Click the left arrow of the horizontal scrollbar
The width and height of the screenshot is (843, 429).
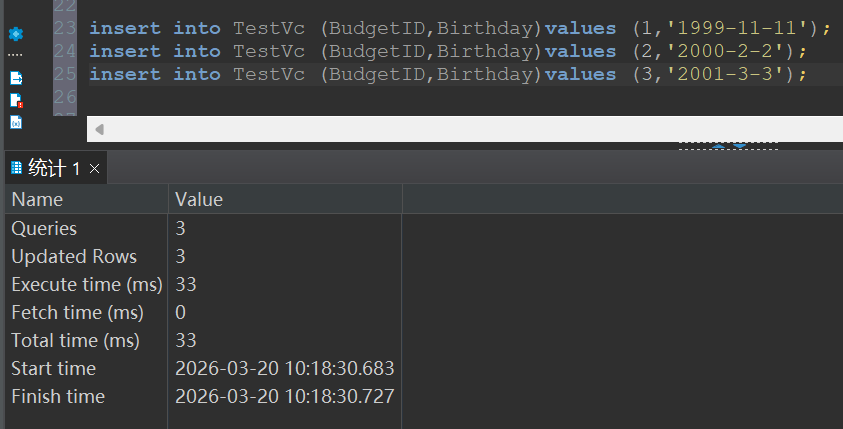99,129
